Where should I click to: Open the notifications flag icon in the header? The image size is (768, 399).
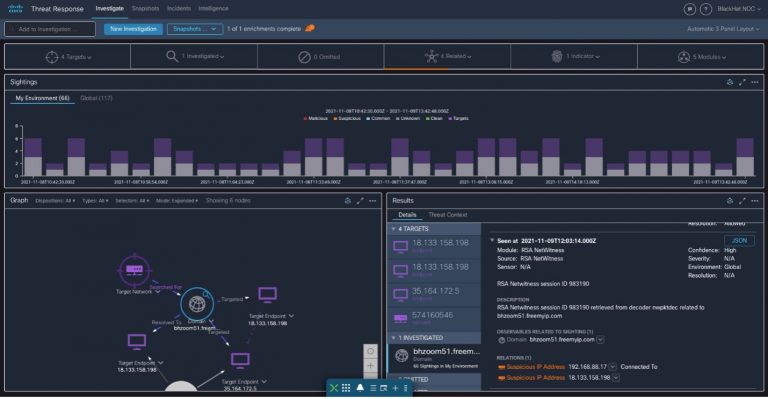click(x=689, y=9)
